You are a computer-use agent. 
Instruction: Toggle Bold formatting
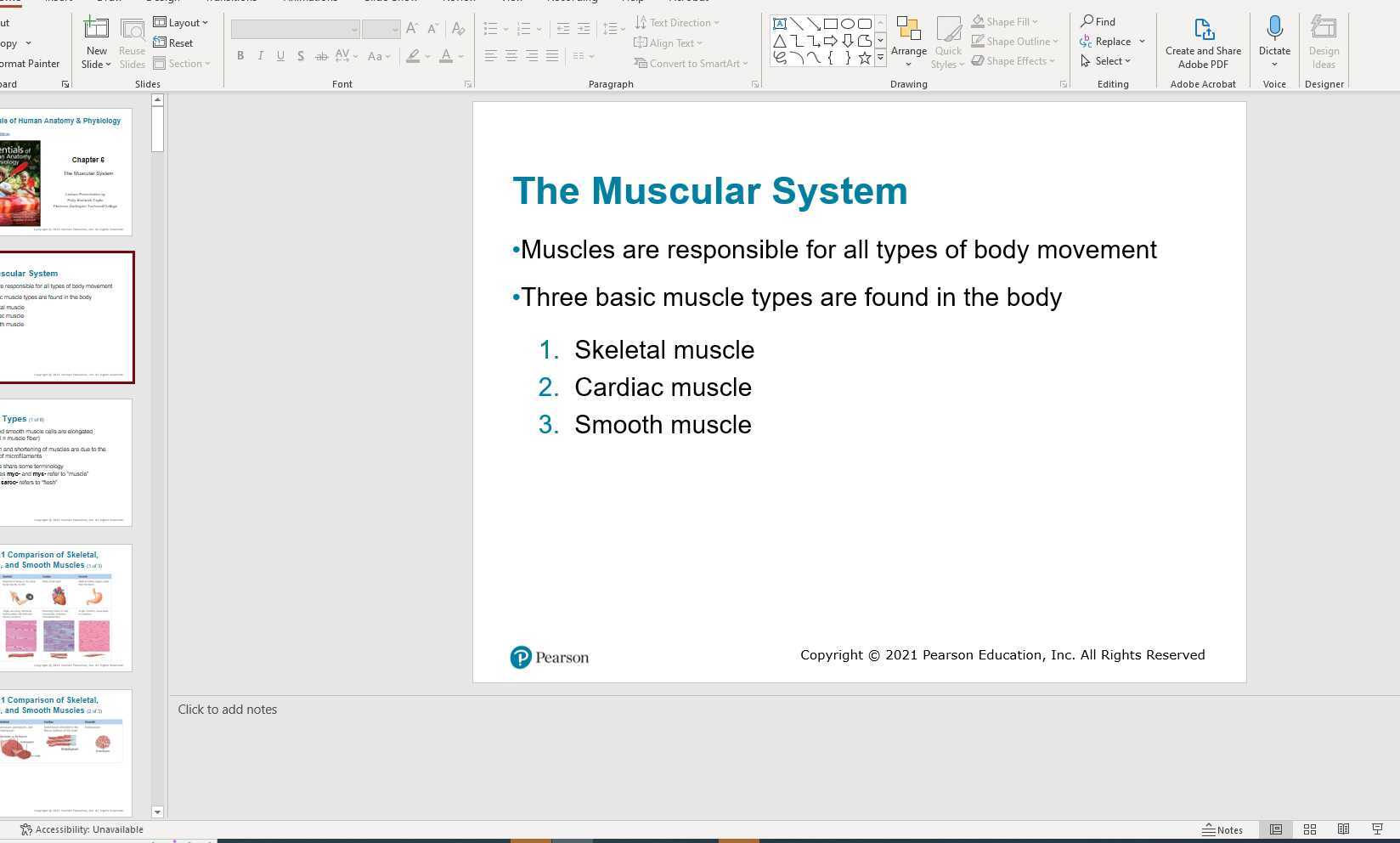click(x=240, y=56)
